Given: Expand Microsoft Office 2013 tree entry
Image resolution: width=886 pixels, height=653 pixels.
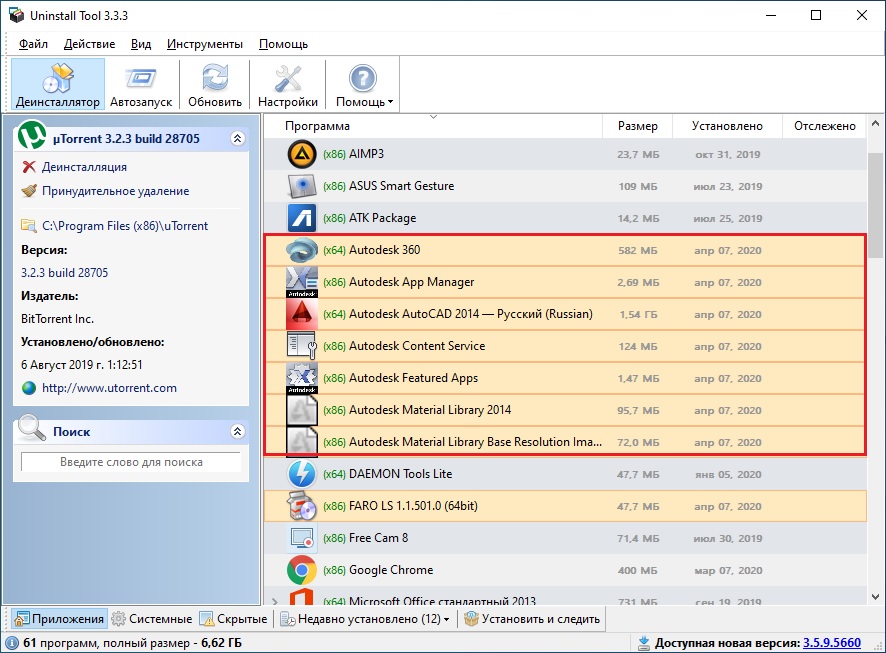Looking at the screenshot, I should coord(274,601).
